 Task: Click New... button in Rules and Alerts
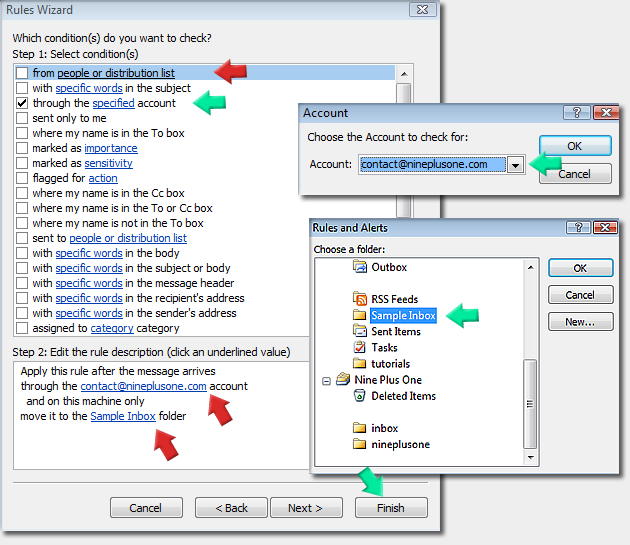pos(580,322)
